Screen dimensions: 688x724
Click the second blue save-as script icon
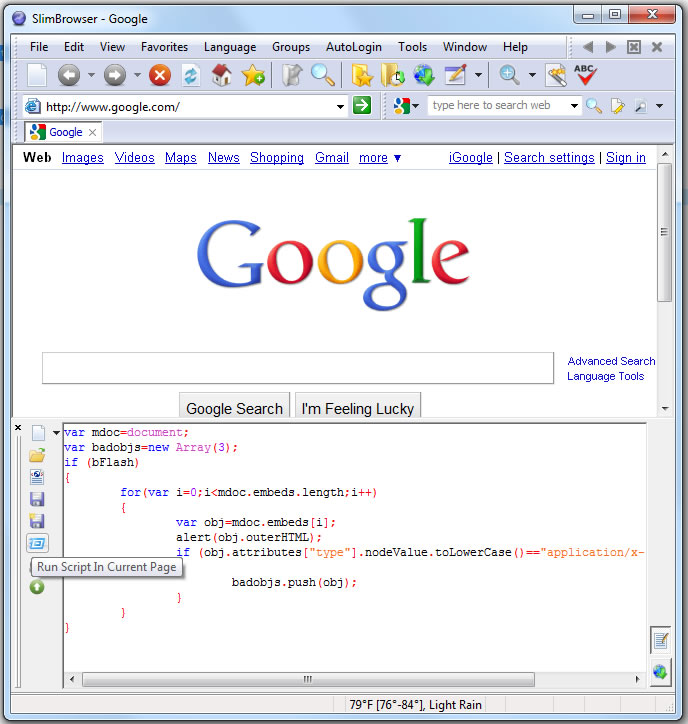37,521
